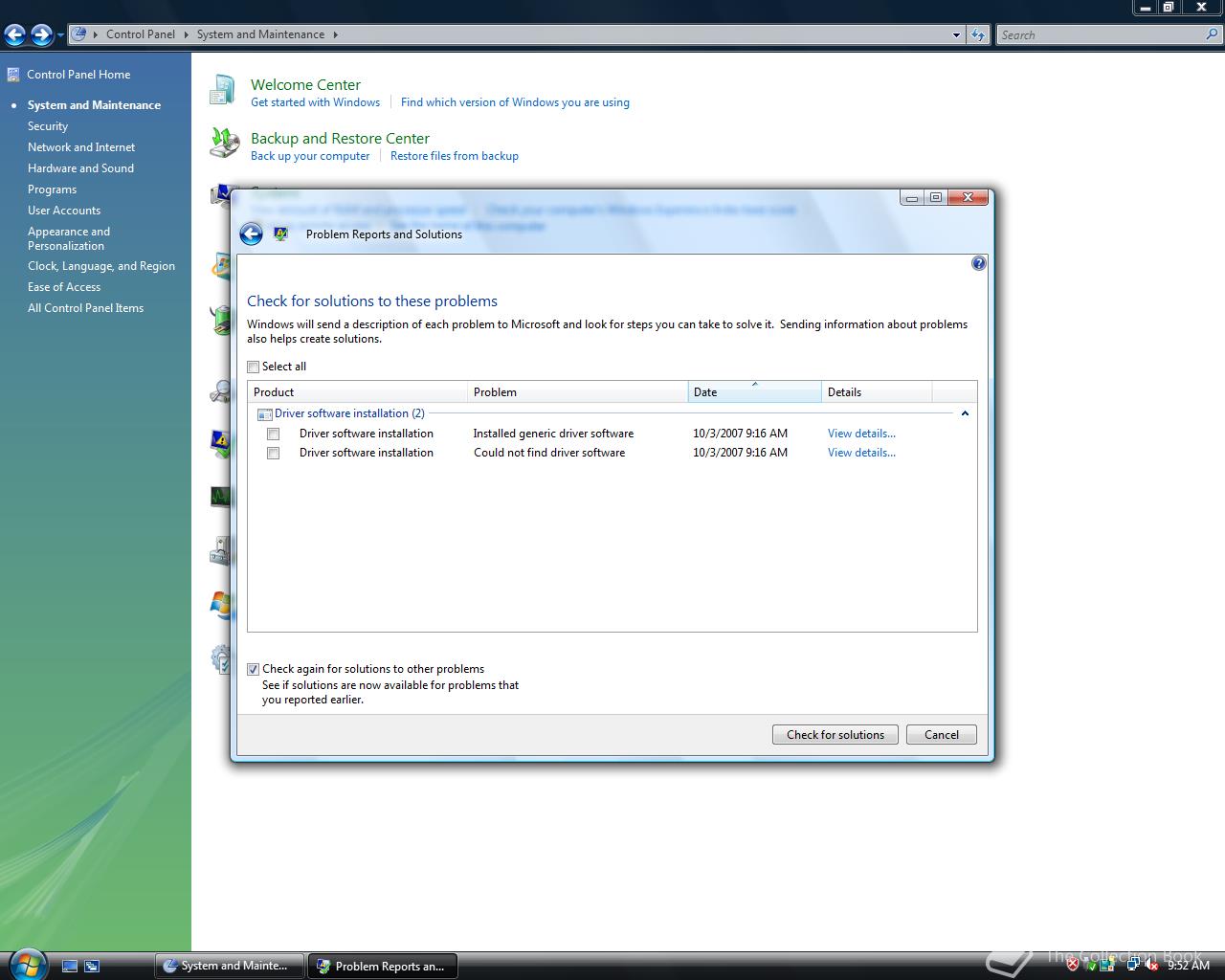This screenshot has height=980, width=1225.
Task: Switch to Problem Reports an... taskbar button
Action: (383, 966)
